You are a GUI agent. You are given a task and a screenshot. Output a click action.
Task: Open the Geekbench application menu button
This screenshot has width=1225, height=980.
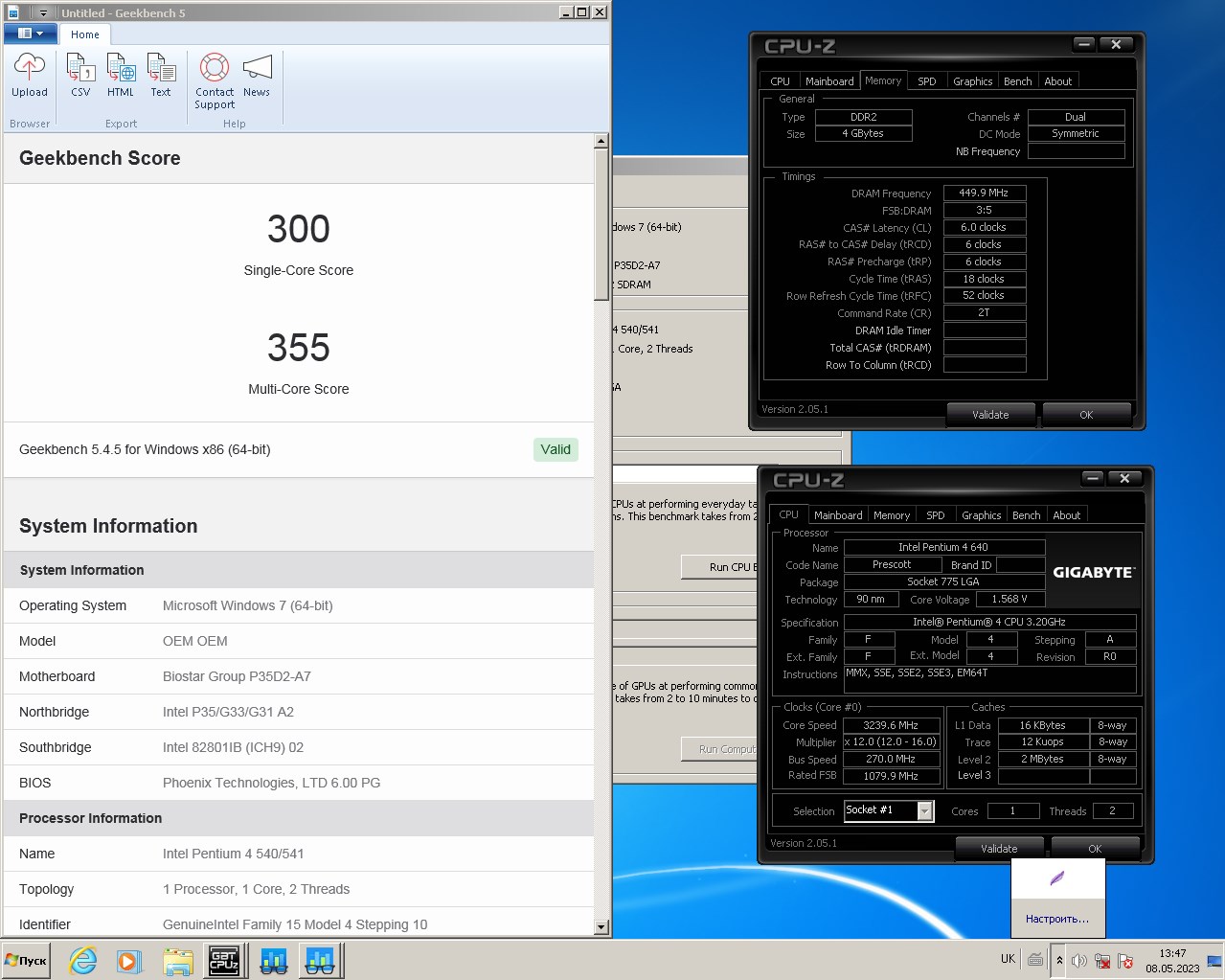(x=30, y=34)
